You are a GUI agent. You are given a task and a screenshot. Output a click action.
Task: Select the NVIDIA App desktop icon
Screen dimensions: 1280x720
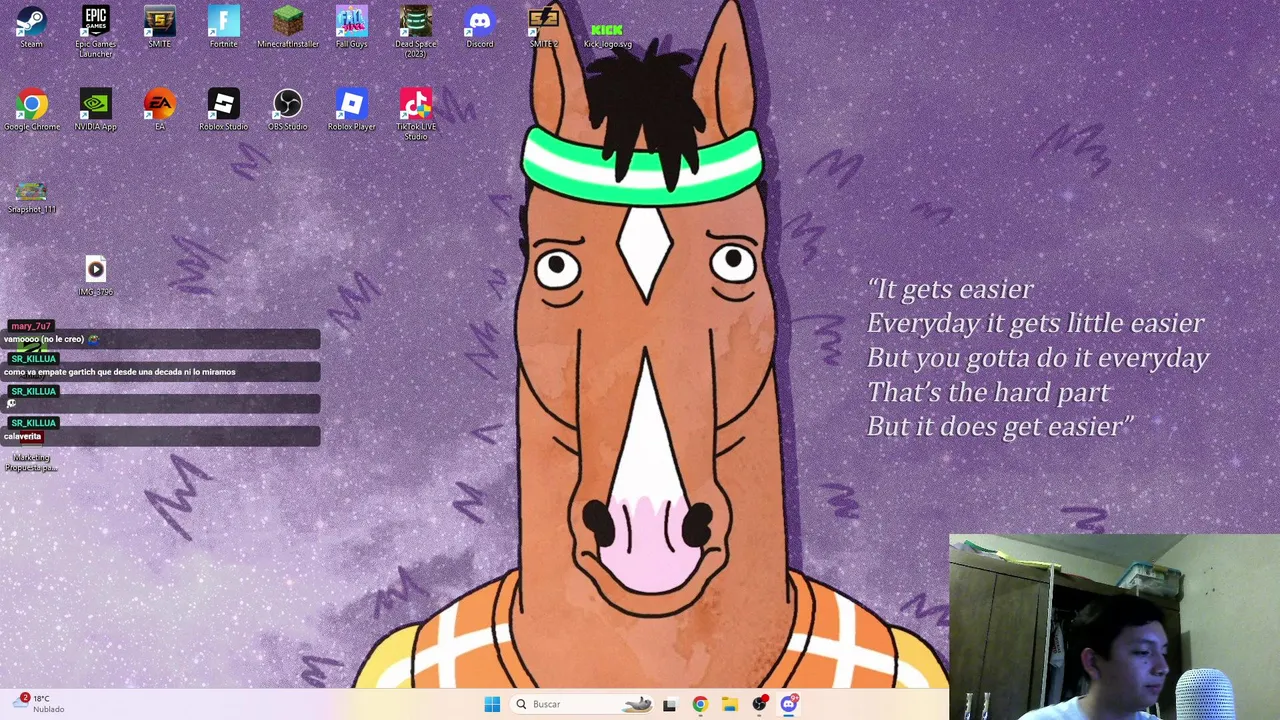tap(95, 110)
